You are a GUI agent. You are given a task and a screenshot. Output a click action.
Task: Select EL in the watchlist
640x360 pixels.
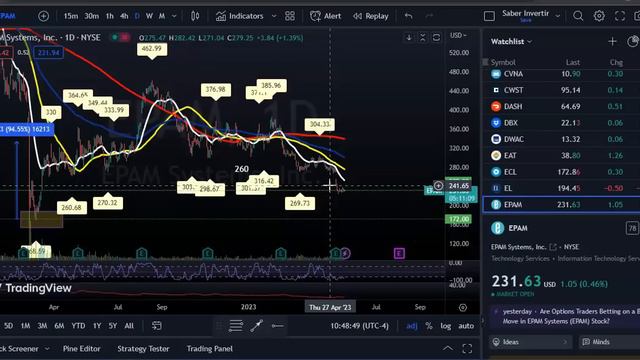(561, 188)
